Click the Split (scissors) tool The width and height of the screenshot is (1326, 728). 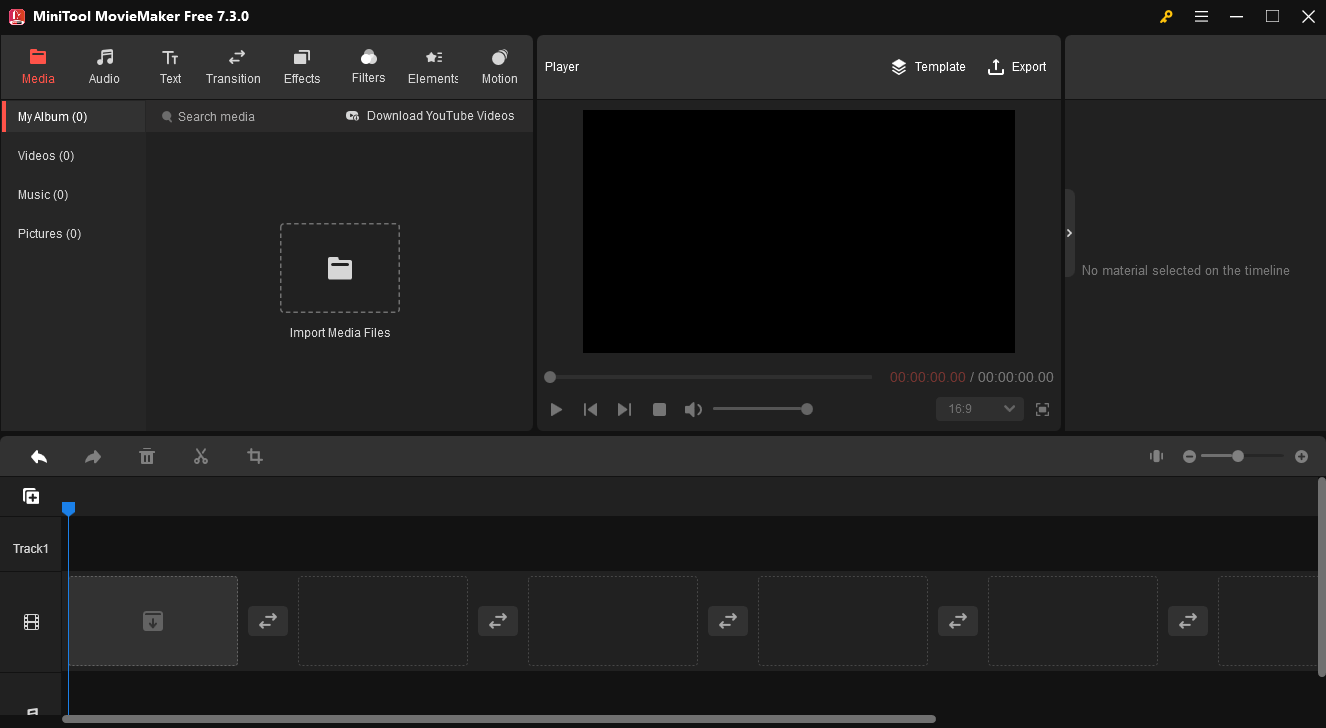click(x=200, y=456)
